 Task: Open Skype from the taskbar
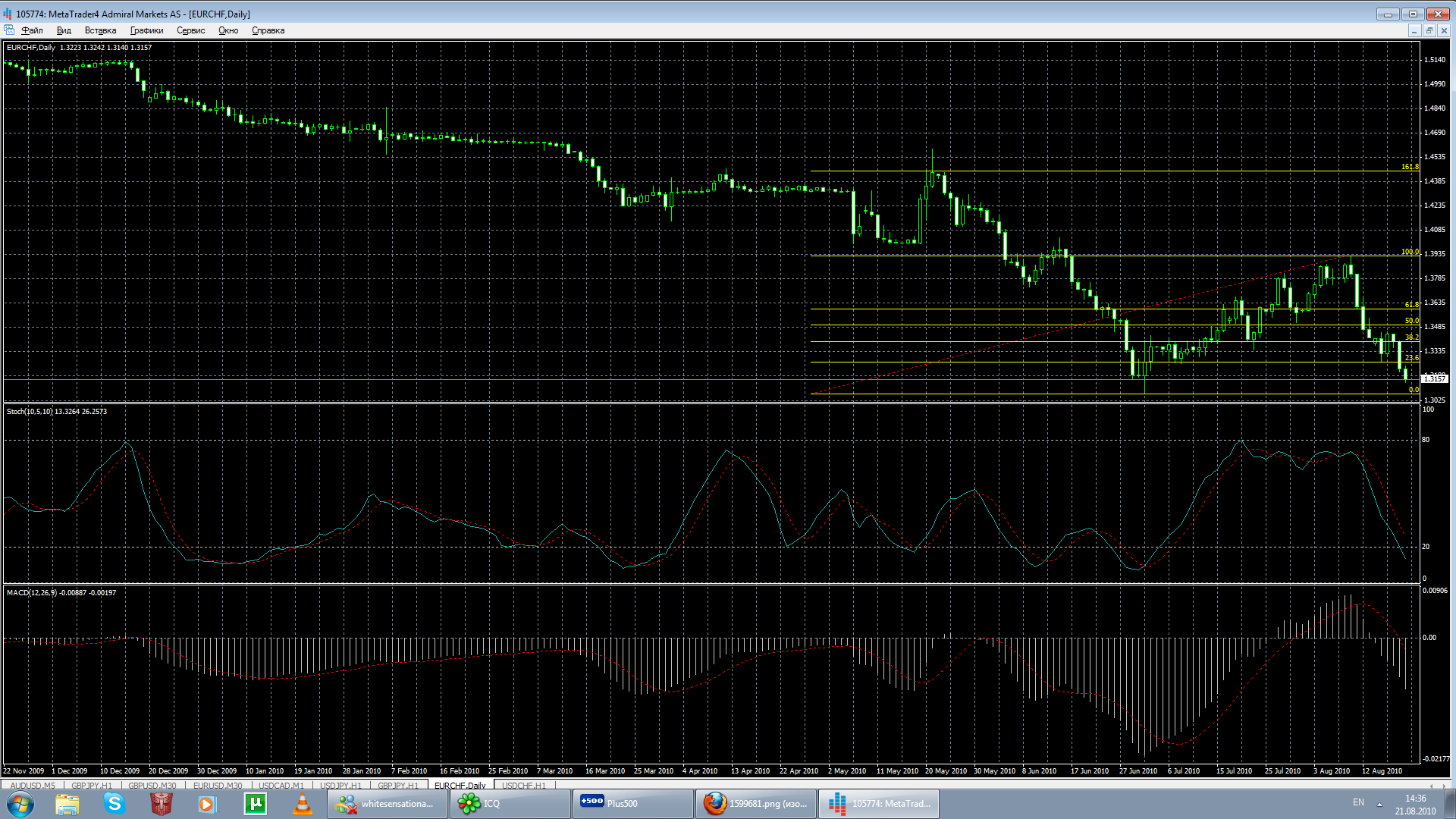(115, 803)
